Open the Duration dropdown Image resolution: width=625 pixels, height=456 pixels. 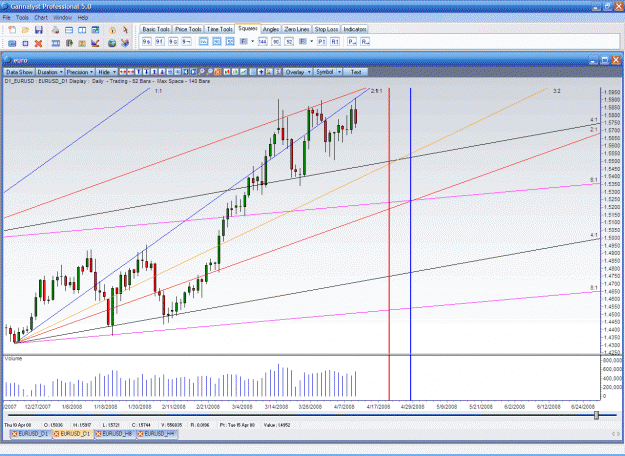[x=50, y=72]
